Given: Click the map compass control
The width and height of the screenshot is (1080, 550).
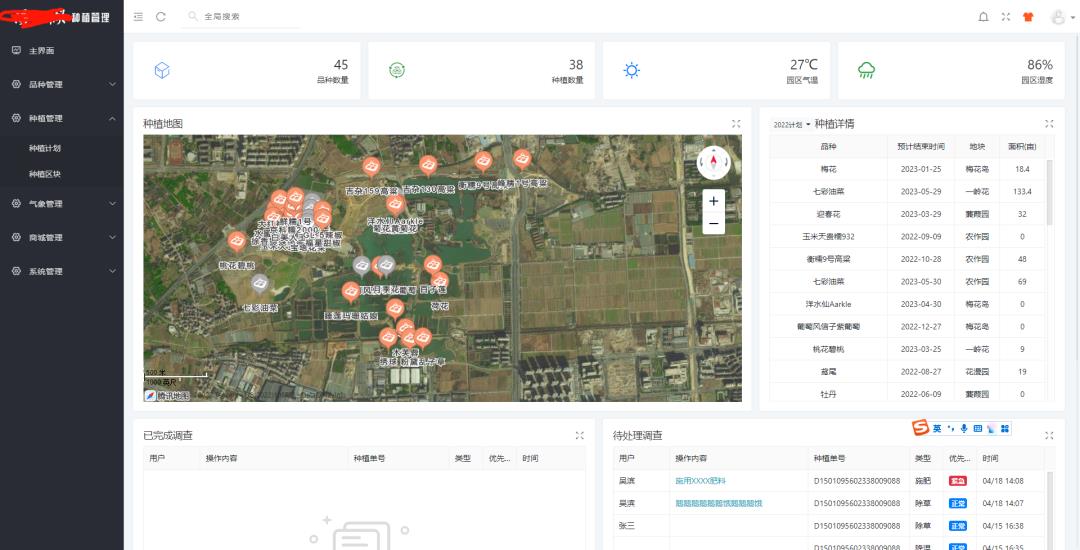Looking at the screenshot, I should coord(713,162).
